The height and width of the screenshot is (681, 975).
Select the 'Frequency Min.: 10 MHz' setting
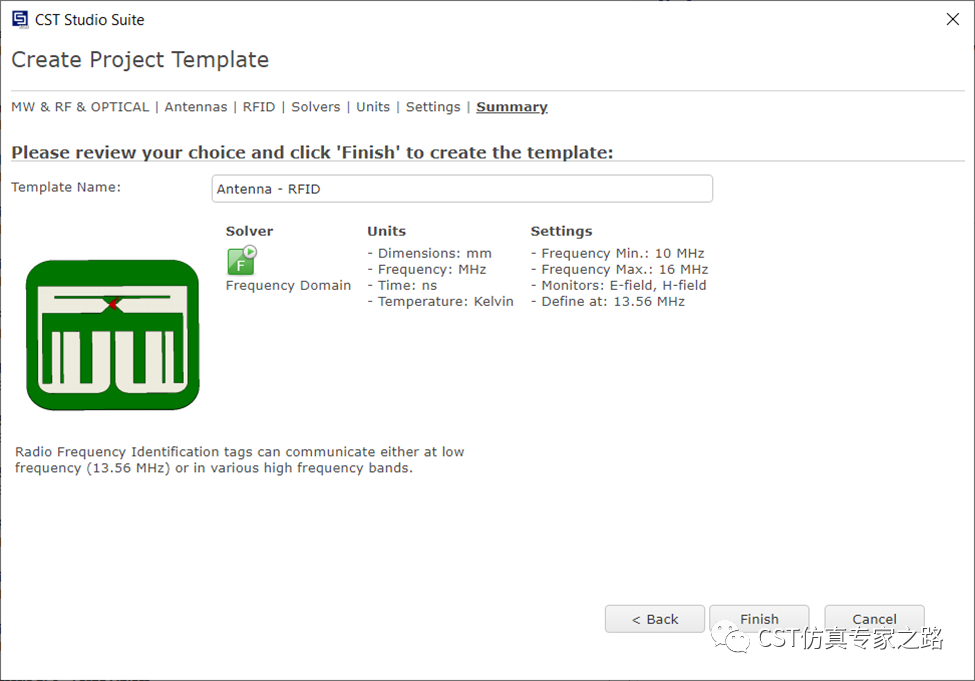click(x=617, y=253)
